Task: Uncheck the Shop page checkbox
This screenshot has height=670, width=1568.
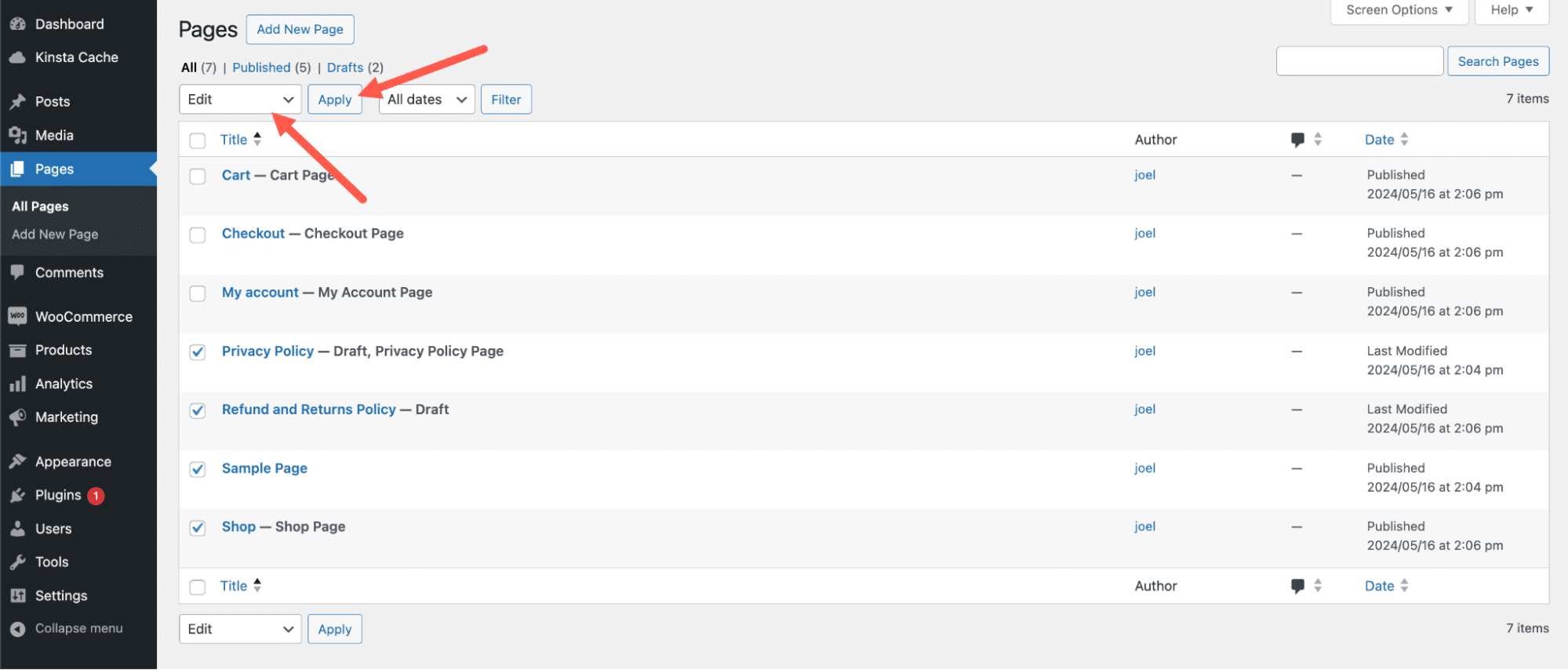Action: (x=198, y=528)
